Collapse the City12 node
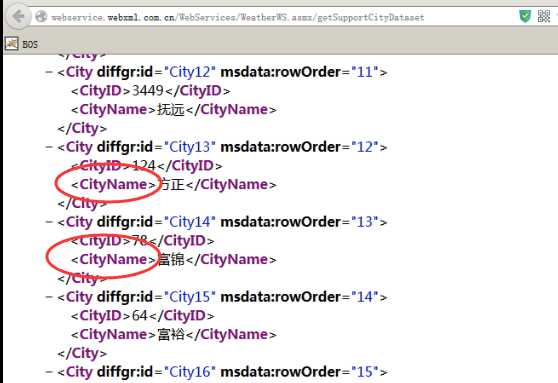The height and width of the screenshot is (383, 558). point(49,72)
